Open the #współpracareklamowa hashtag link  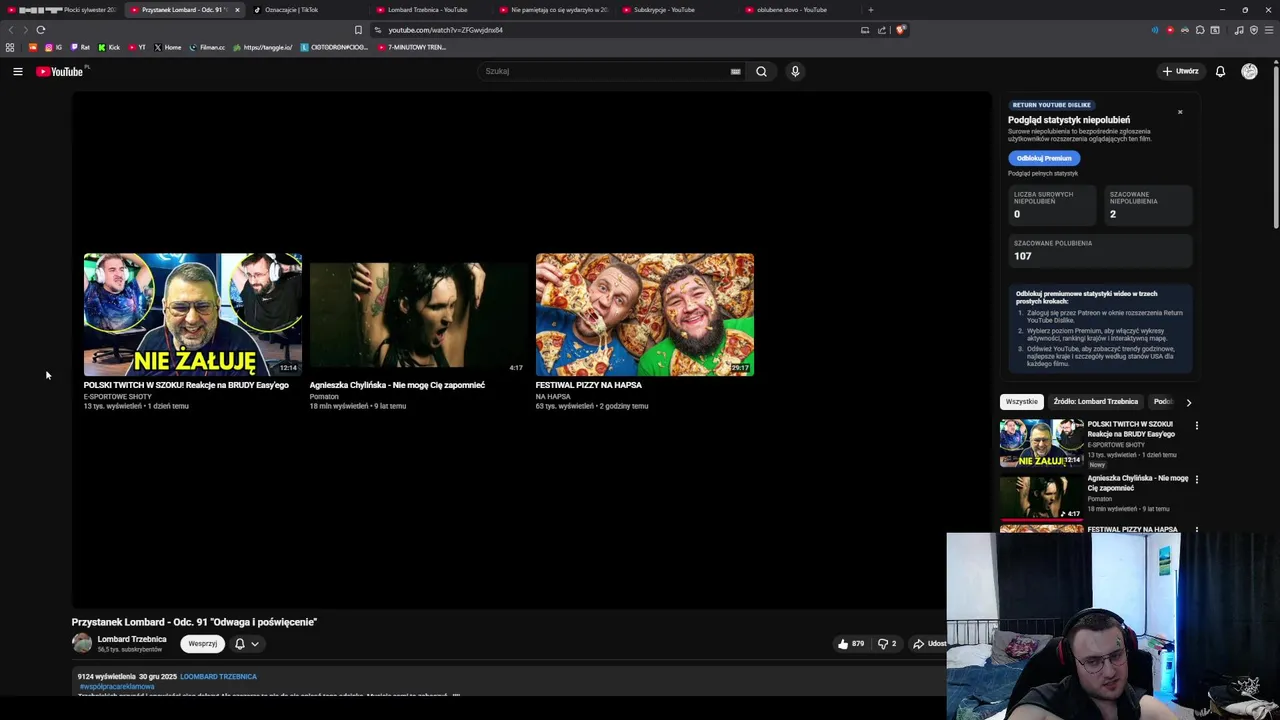(x=117, y=687)
